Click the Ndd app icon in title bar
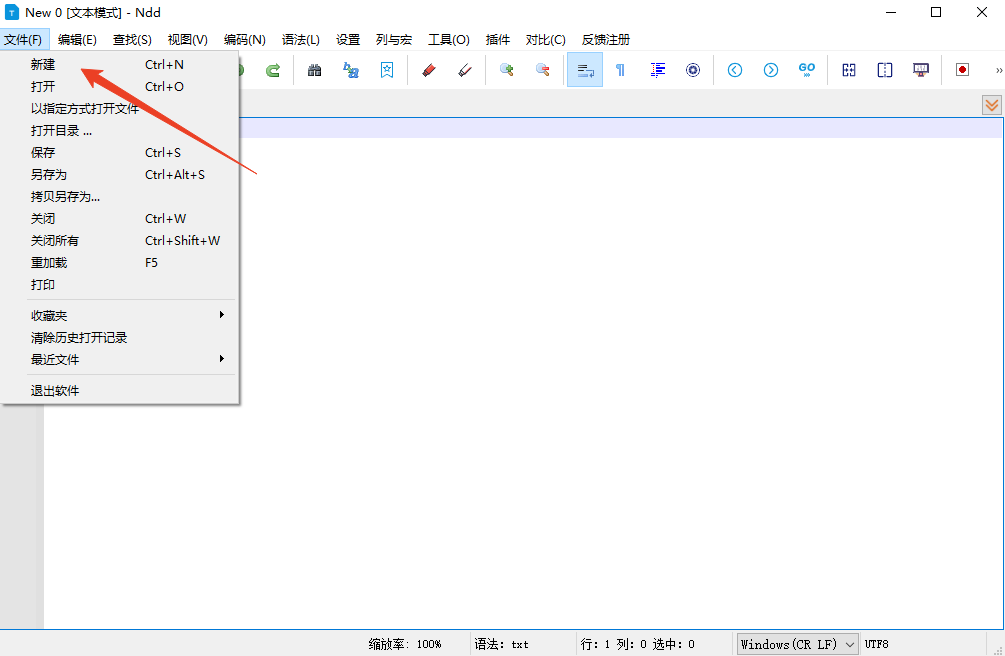This screenshot has height=656, width=1005. [12, 12]
